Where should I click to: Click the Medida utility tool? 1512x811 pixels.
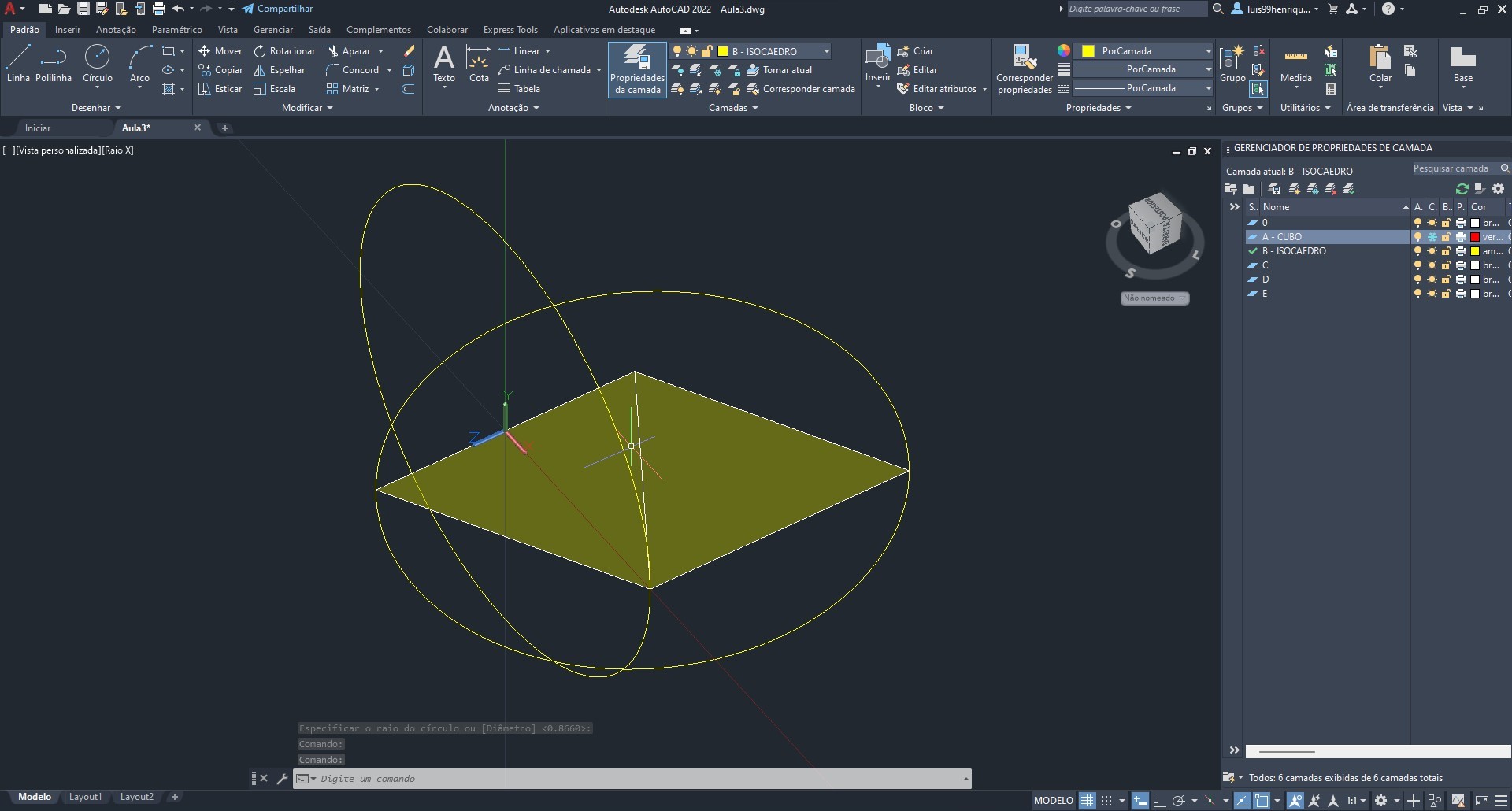tap(1295, 63)
